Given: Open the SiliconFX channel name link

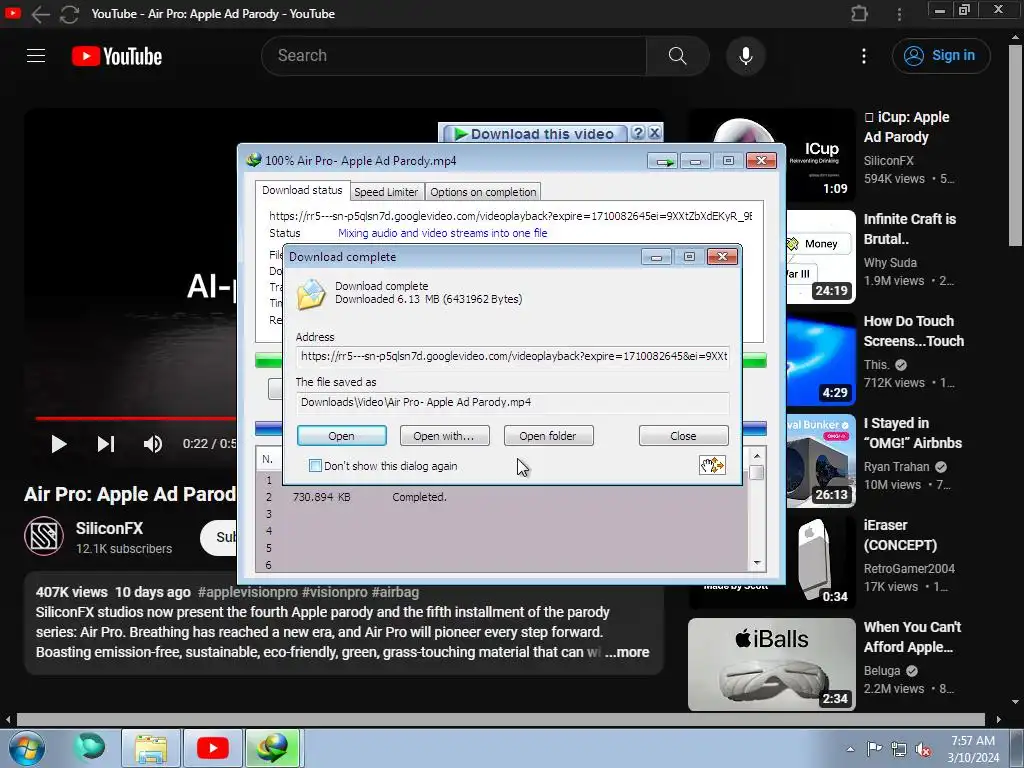Looking at the screenshot, I should coord(109,528).
